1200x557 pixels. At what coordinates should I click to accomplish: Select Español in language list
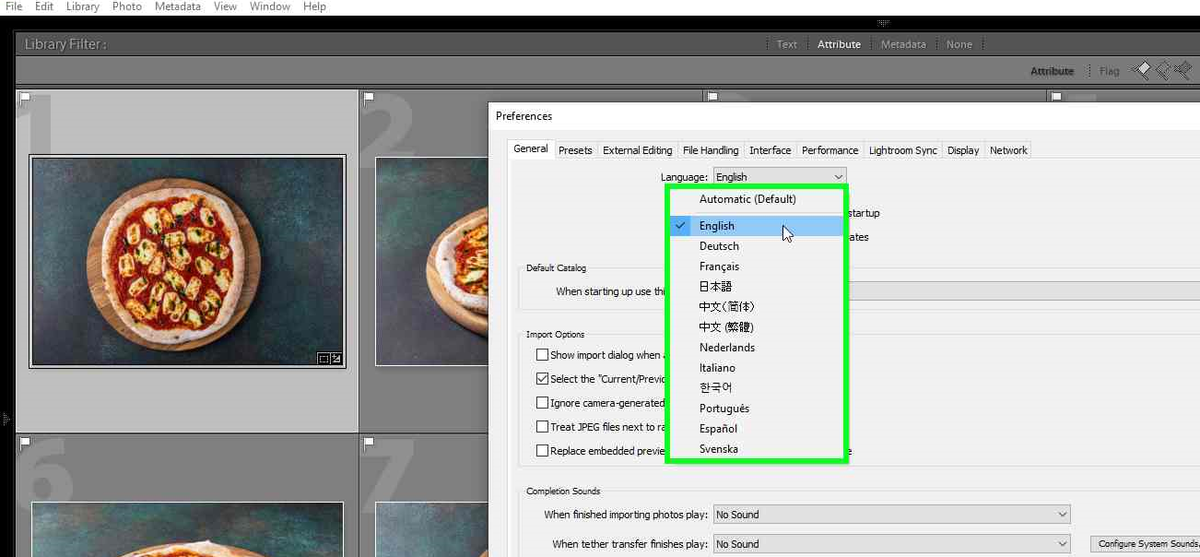tap(756, 429)
